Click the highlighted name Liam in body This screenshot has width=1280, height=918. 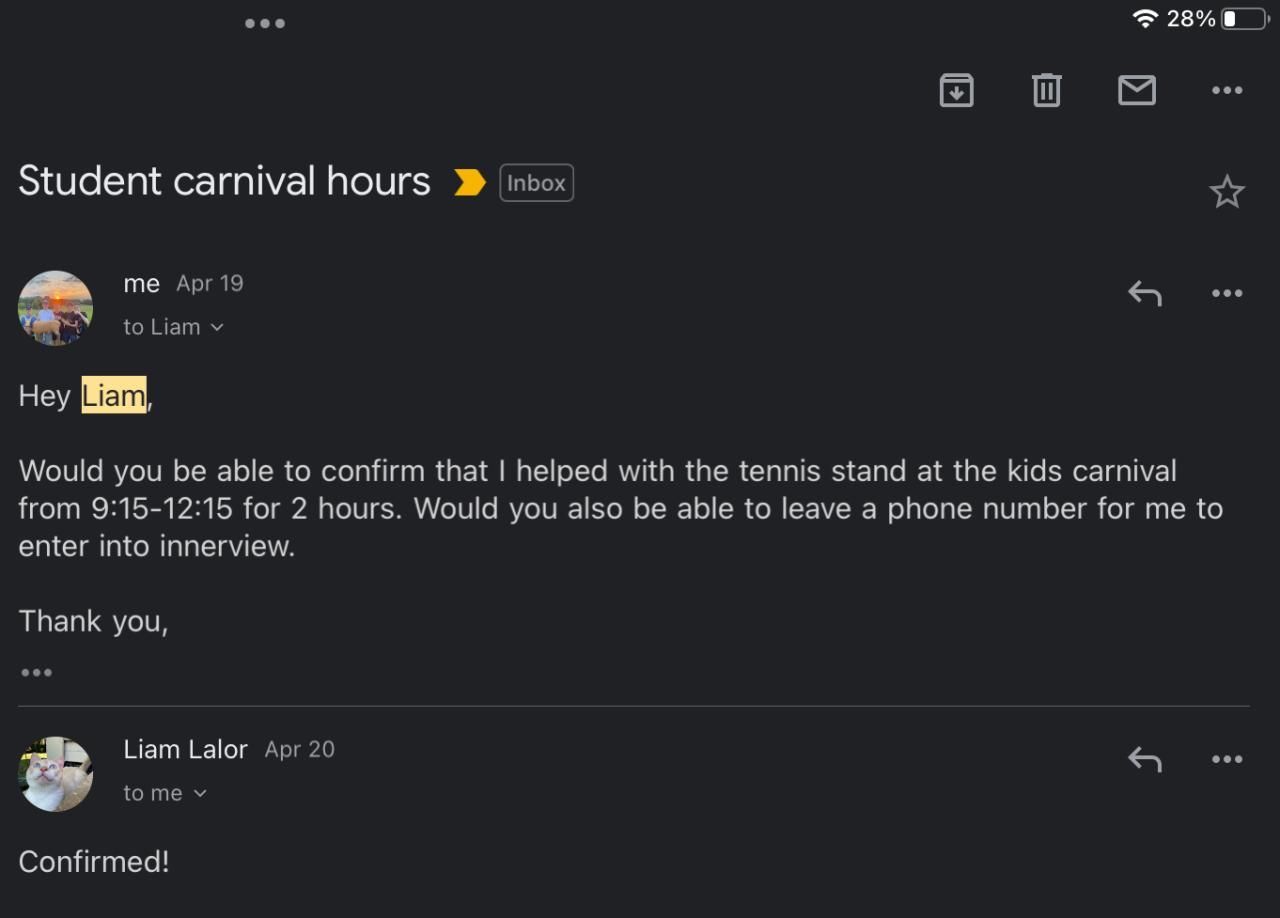pos(114,396)
